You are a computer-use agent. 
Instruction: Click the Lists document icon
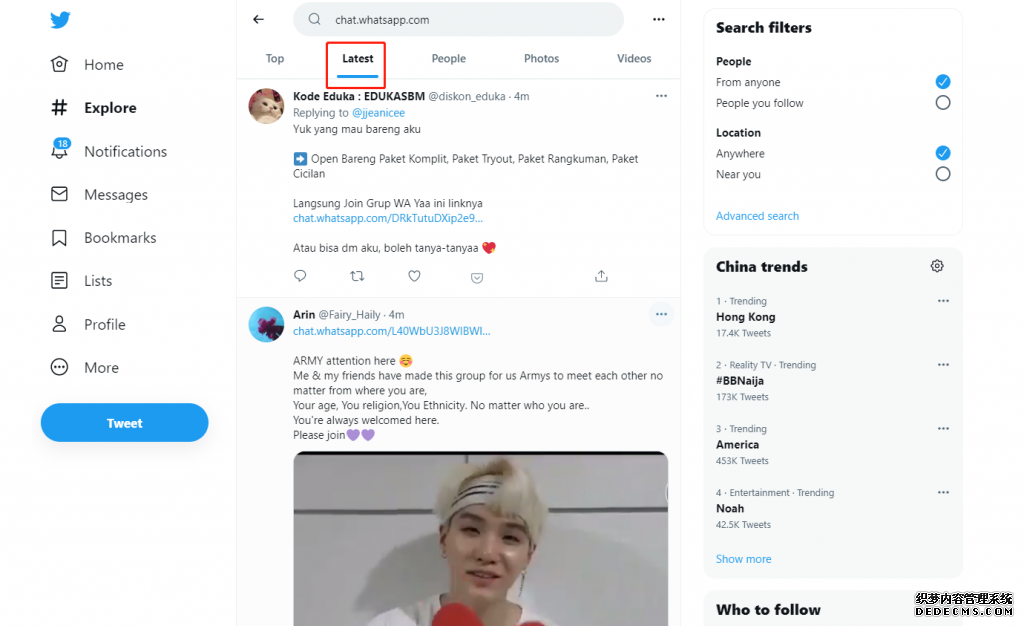(59, 281)
